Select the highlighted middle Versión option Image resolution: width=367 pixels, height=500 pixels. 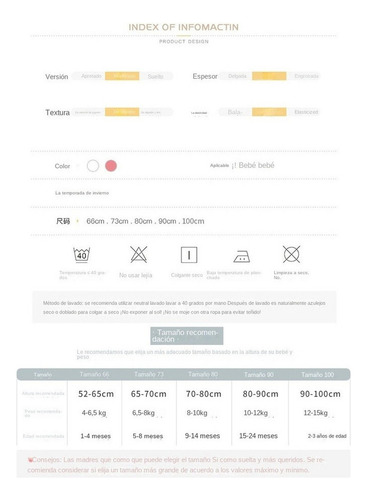click(x=122, y=76)
